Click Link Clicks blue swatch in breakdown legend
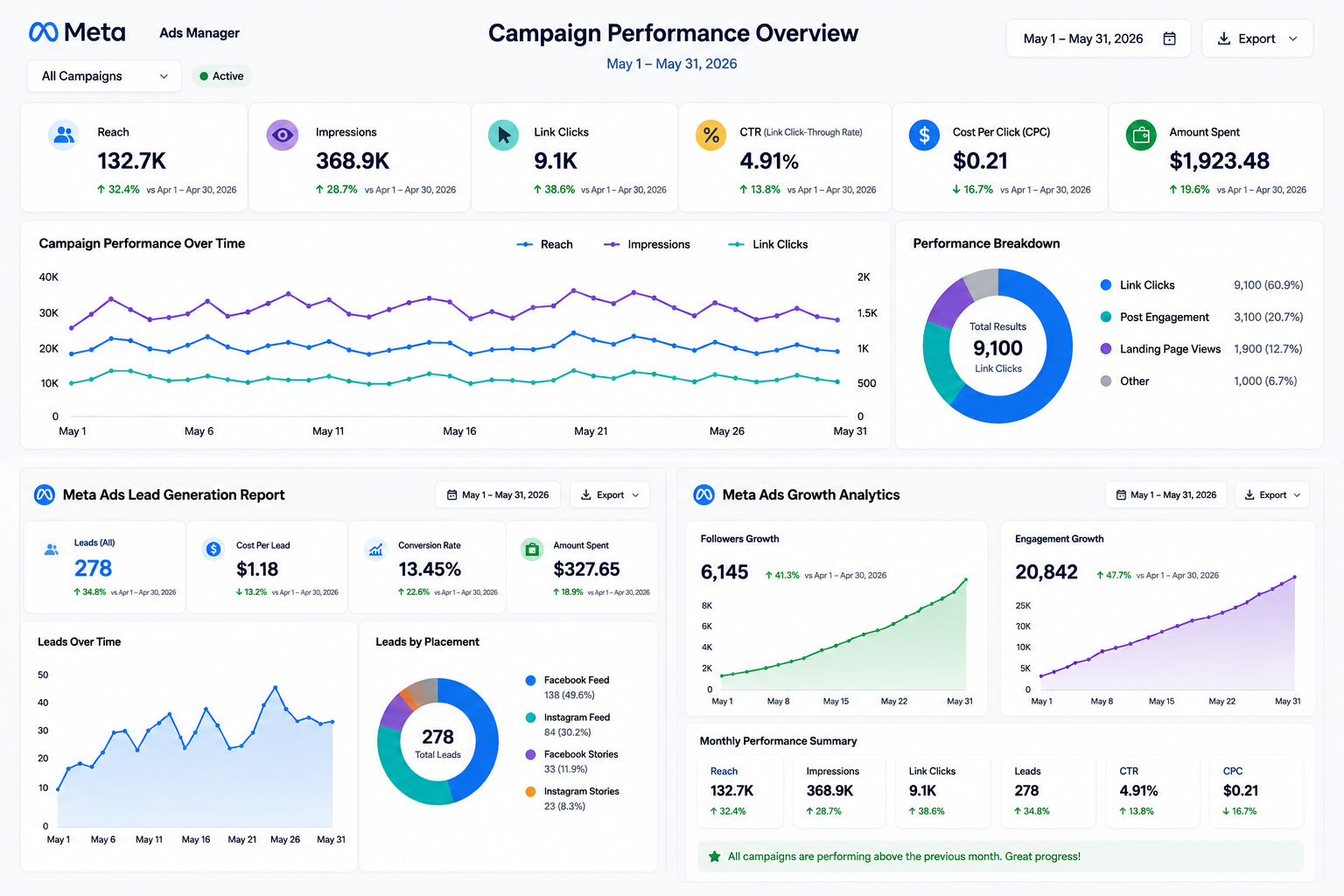Viewport: 1344px width, 896px height. click(x=1106, y=285)
